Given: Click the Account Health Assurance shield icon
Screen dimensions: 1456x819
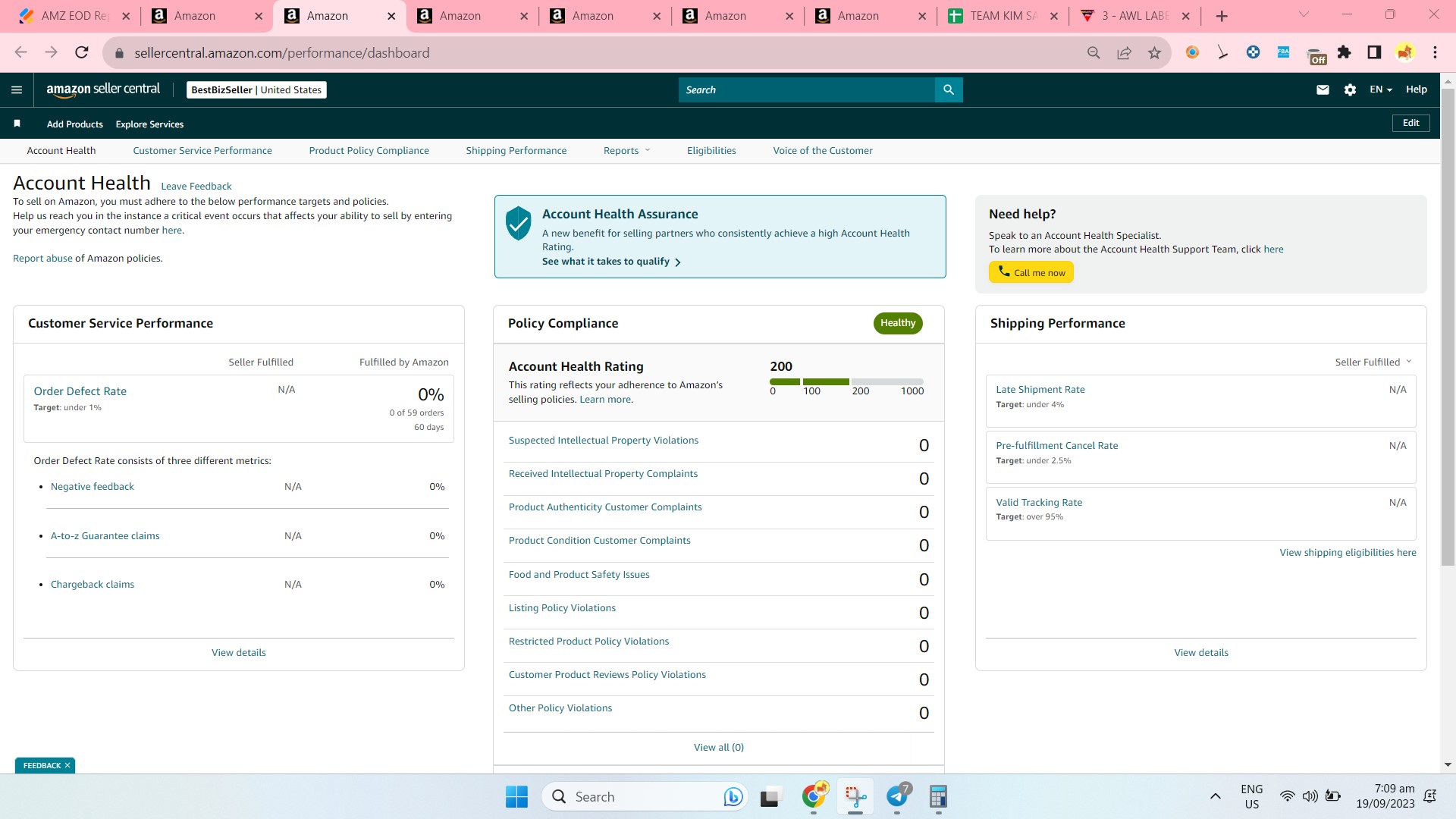Looking at the screenshot, I should coord(519,224).
